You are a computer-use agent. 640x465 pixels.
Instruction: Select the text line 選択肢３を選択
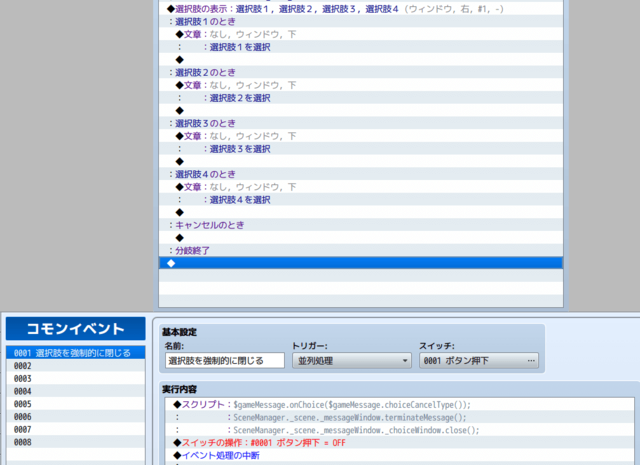coord(361,149)
